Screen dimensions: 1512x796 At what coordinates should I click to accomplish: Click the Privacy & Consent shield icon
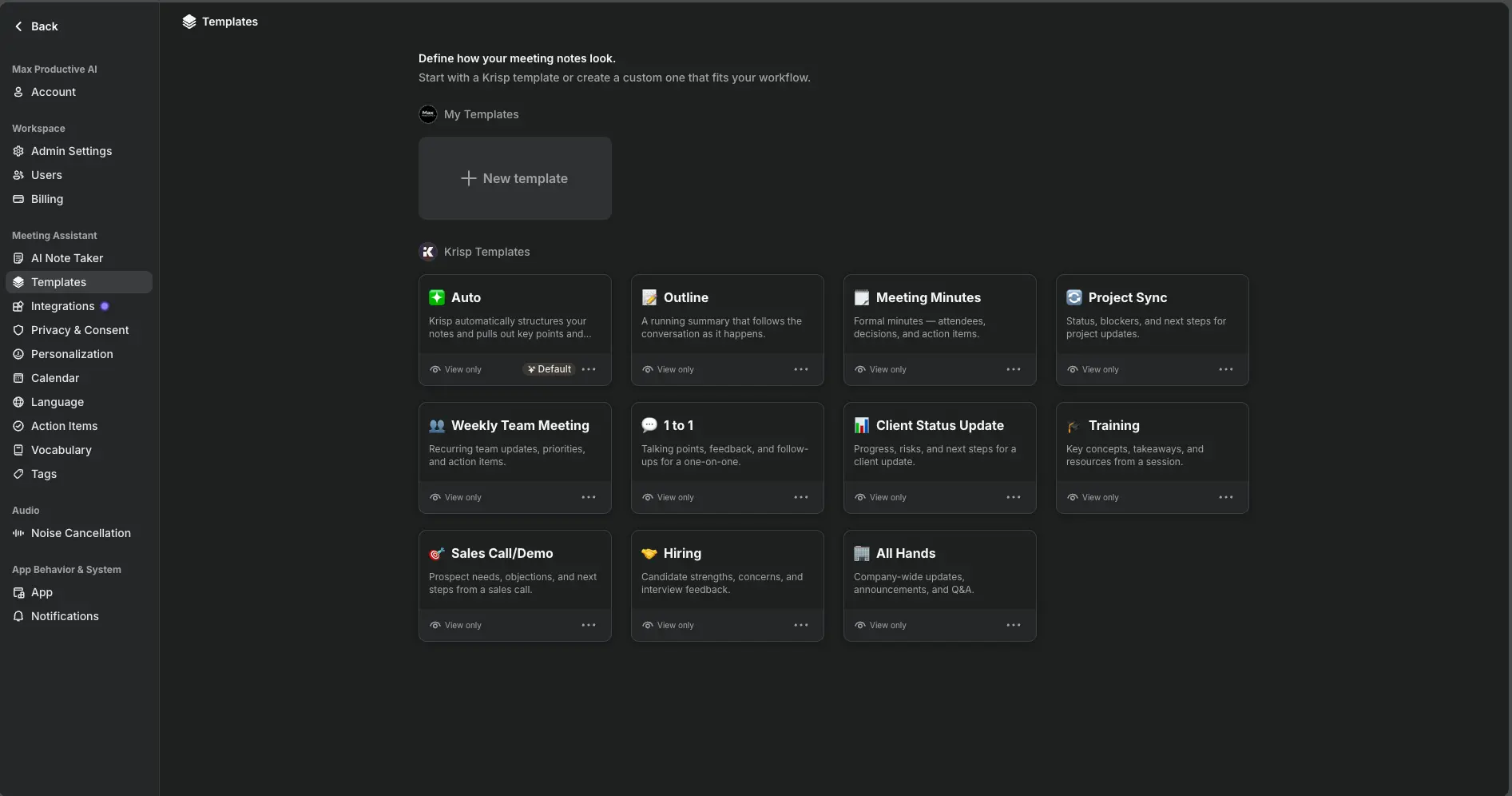pos(18,330)
